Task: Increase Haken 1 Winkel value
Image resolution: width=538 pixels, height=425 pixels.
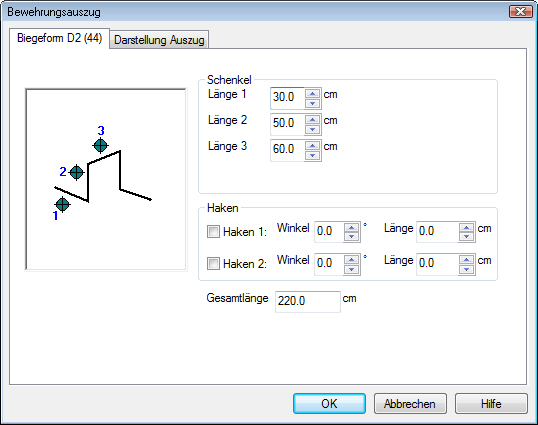Action: click(x=351, y=228)
